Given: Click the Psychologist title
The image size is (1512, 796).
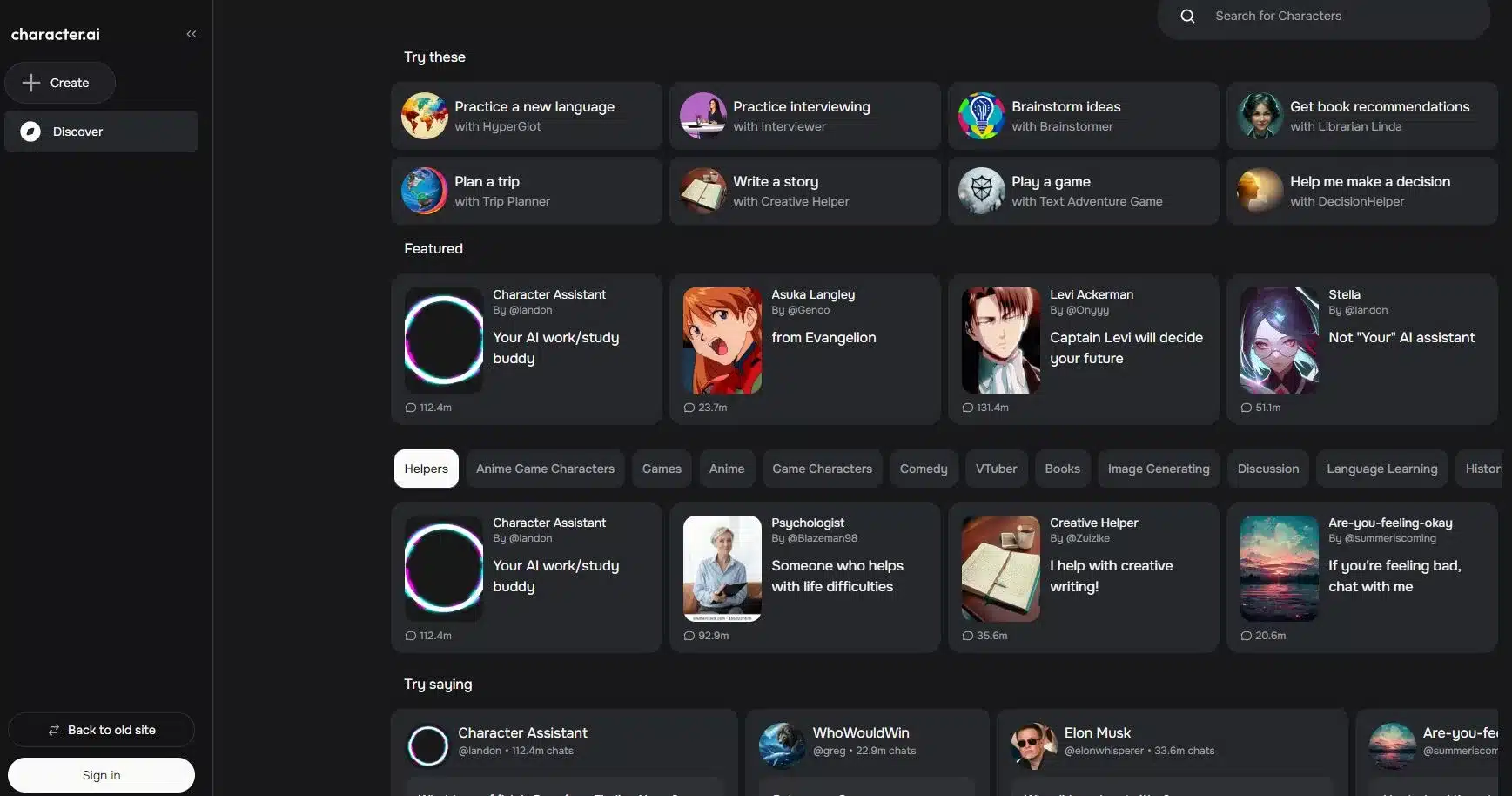Looking at the screenshot, I should click(x=808, y=523).
